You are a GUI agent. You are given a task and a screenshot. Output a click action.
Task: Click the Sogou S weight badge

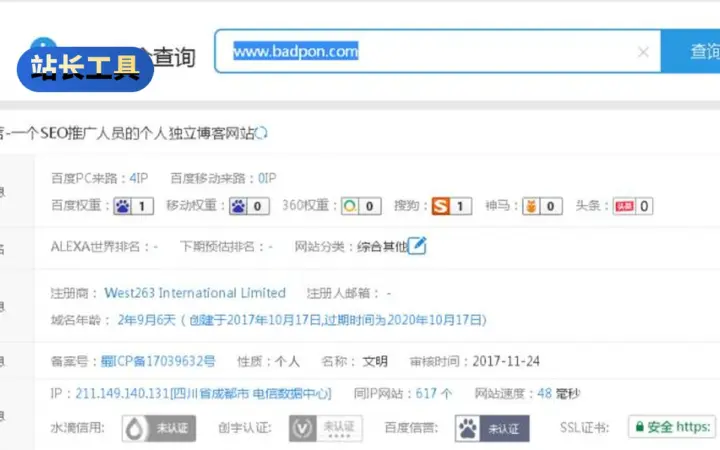[x=451, y=206]
